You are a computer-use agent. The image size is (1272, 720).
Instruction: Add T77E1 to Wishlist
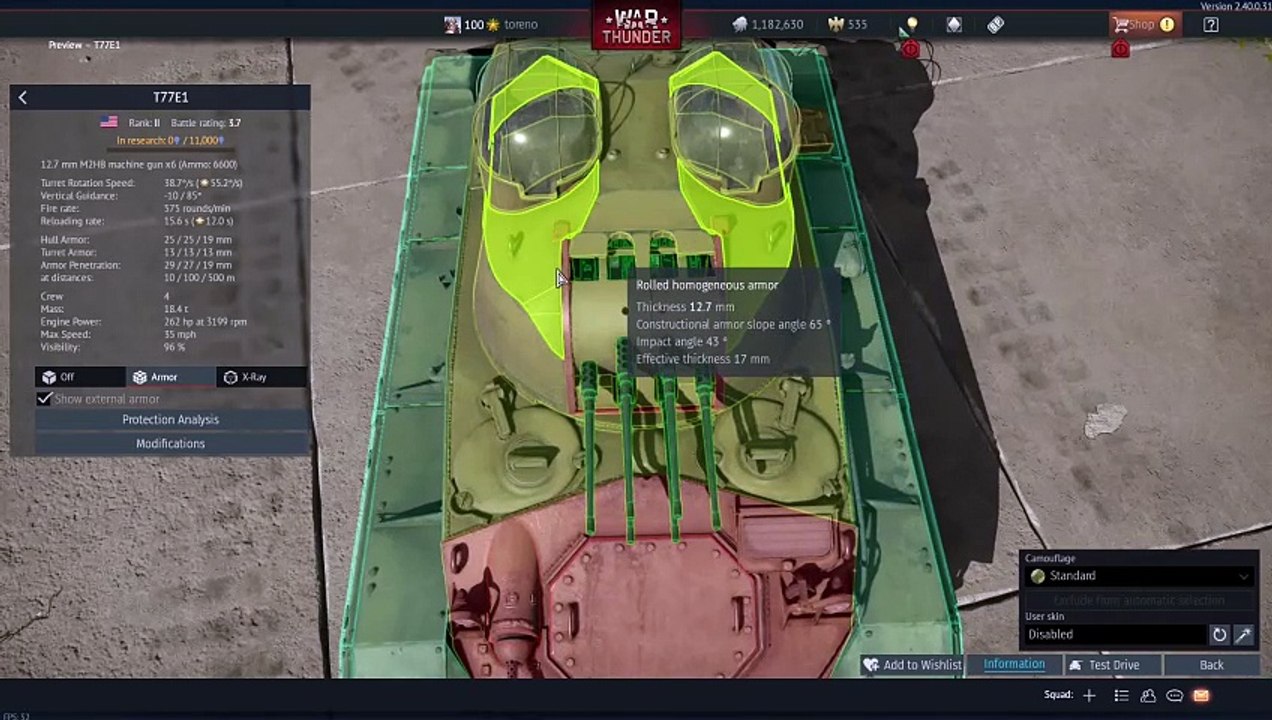pyautogui.click(x=912, y=665)
